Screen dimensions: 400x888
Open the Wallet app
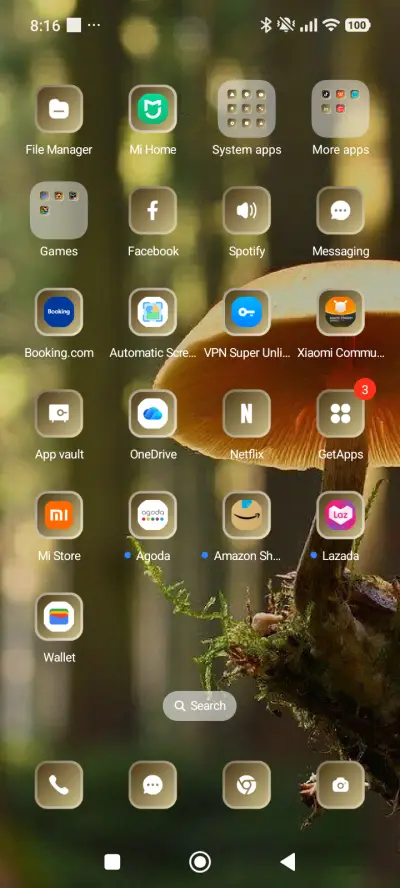pos(59,617)
